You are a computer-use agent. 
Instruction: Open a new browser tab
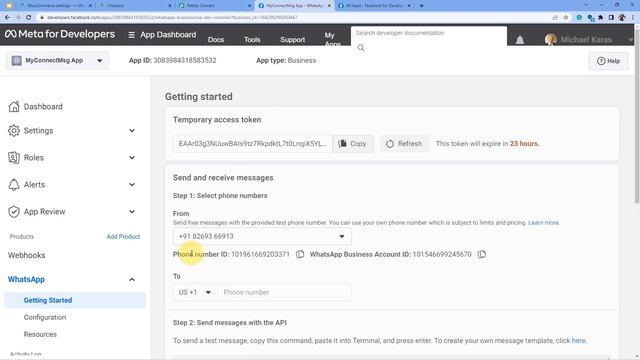tap(422, 6)
